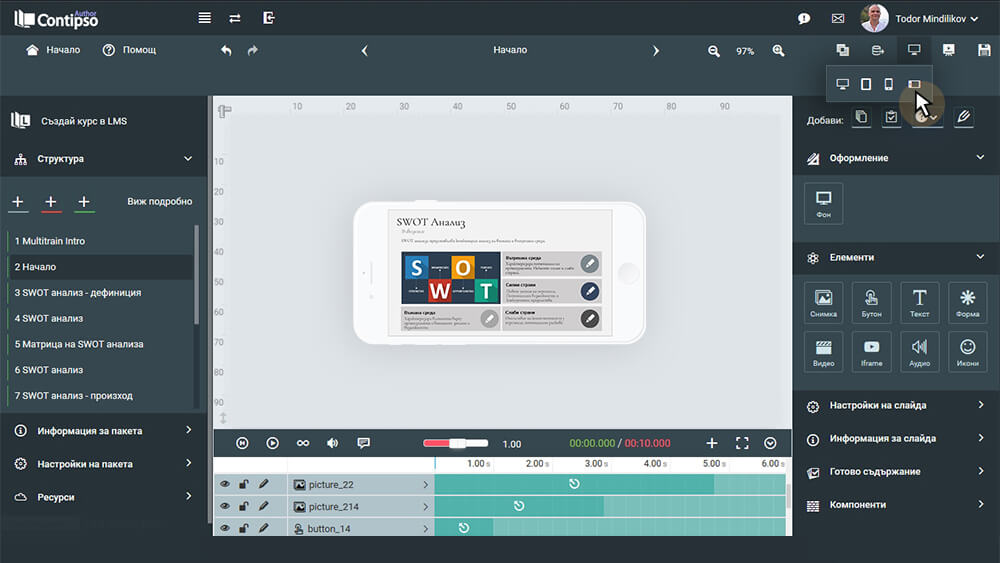Screen dimensions: 1000x563
Task: Expand Настройки на пакета section
Action: pyautogui.click(x=188, y=464)
